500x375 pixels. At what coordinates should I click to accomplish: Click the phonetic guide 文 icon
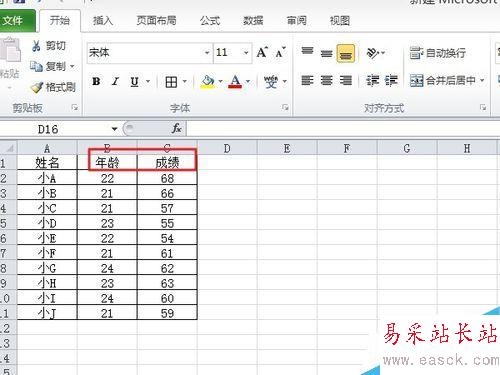(x=271, y=82)
